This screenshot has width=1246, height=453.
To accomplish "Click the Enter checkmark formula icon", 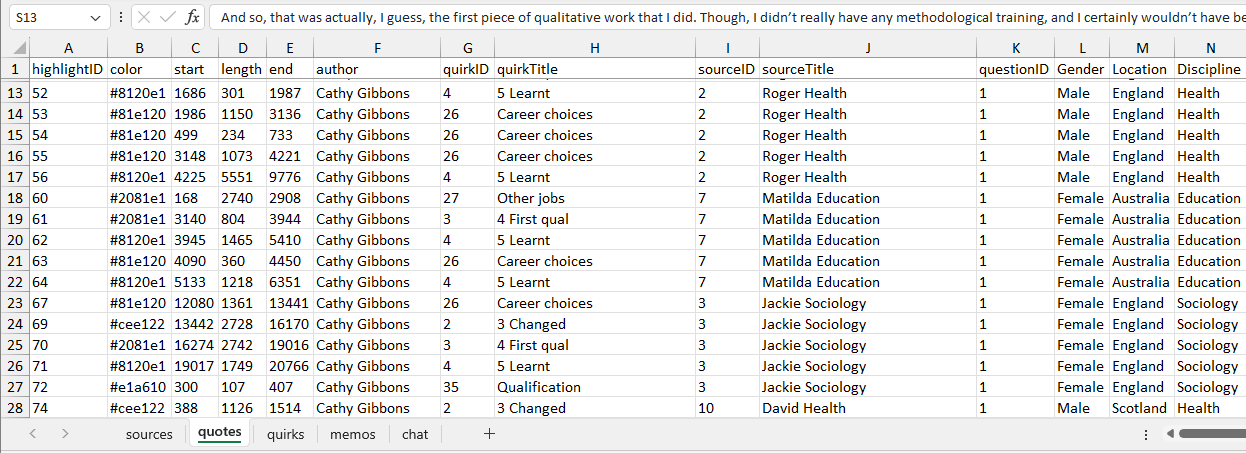I will tap(168, 17).
